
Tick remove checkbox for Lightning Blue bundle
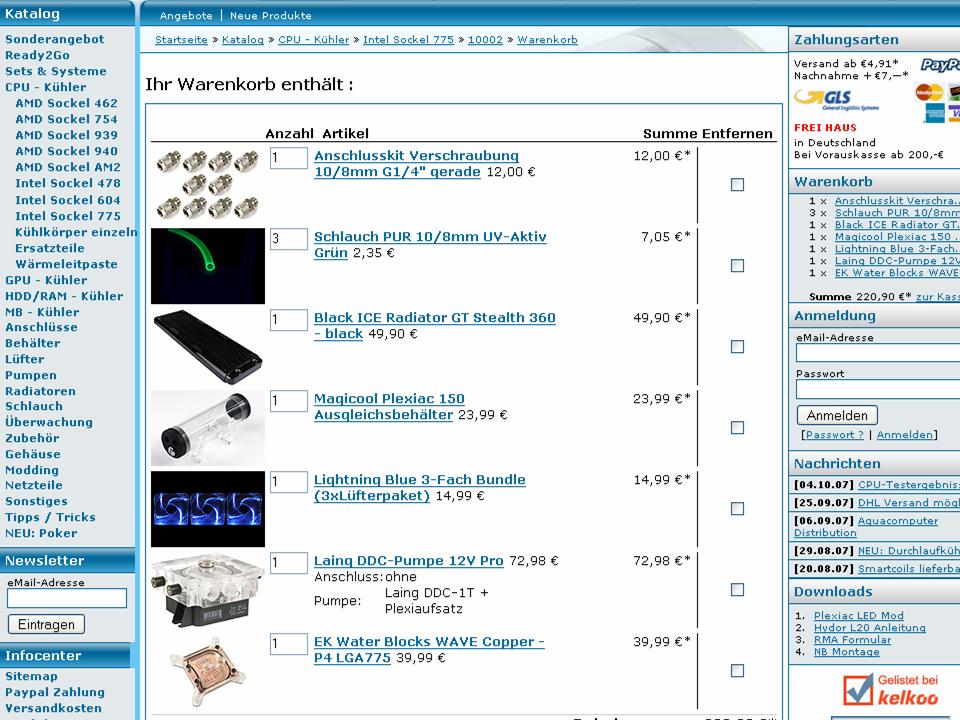(737, 508)
